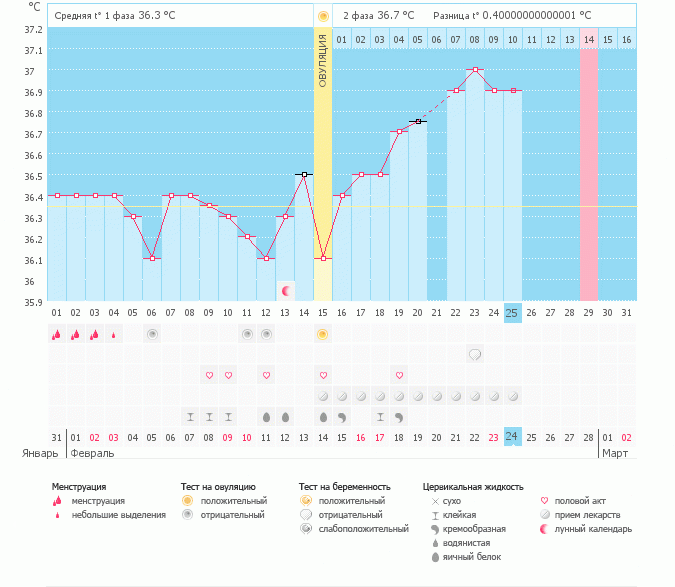Screen dimensions: 675x587
Task: Click the yellow ОВУЛЯЦИЯ column label
Action: (x=322, y=60)
